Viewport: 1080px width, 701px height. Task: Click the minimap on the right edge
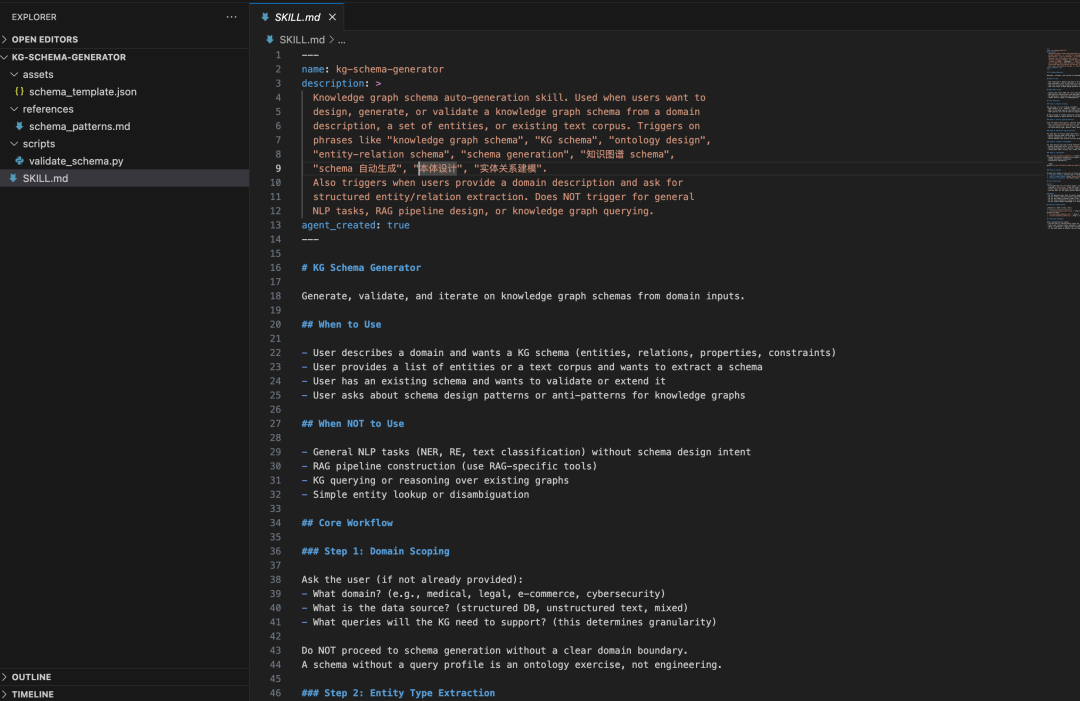click(x=1061, y=139)
